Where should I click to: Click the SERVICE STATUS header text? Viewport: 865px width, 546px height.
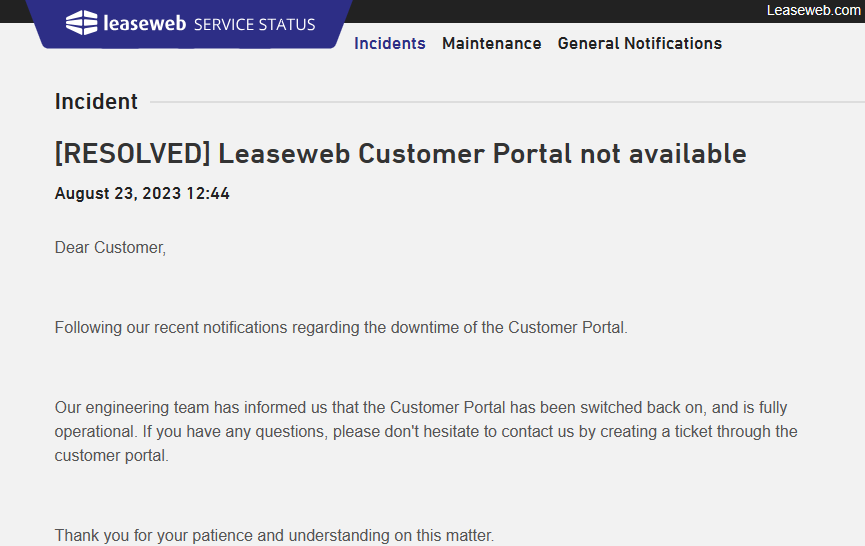pos(254,24)
